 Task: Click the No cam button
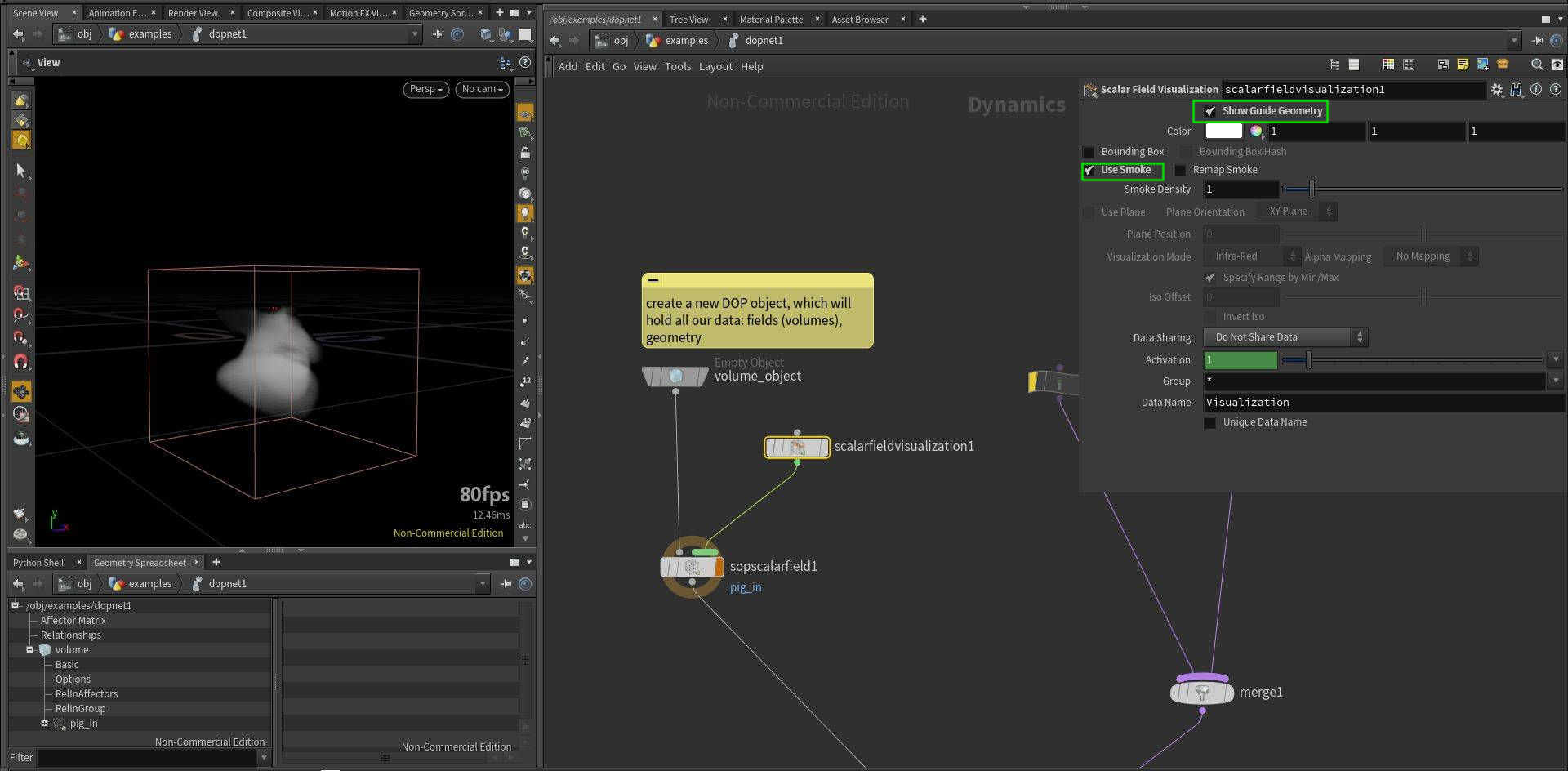[x=482, y=89]
